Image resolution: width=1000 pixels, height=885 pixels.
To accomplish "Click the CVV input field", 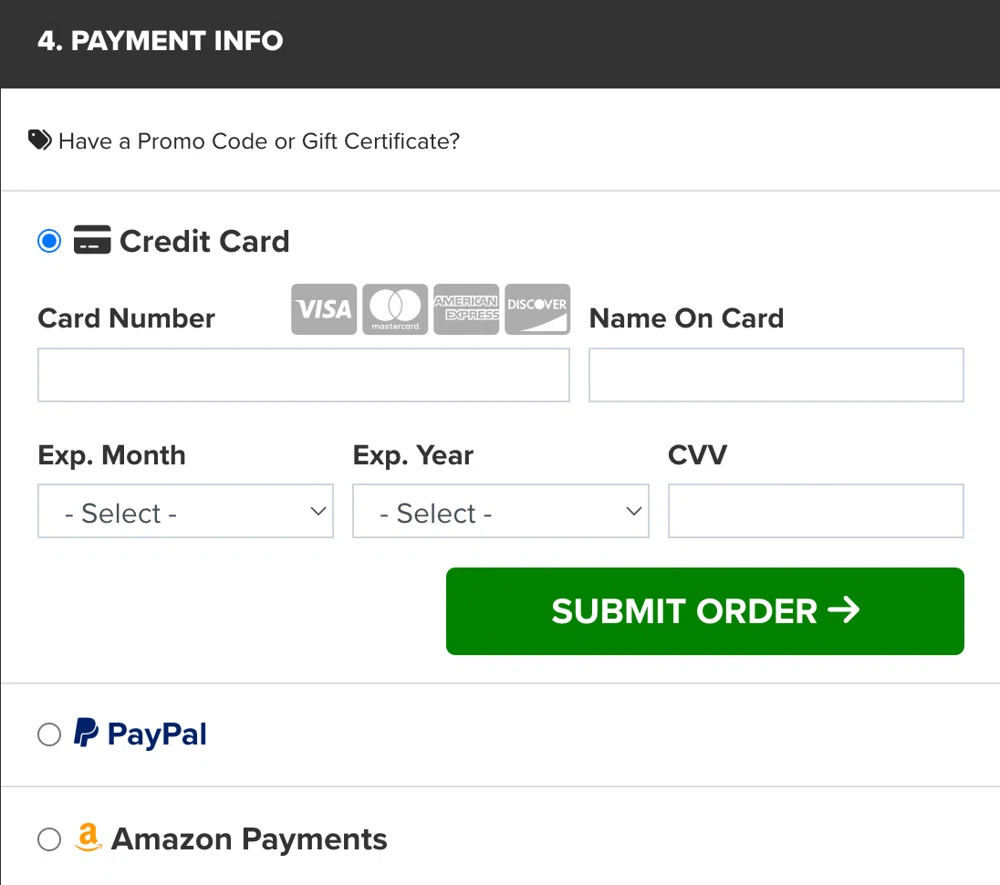I will coord(815,511).
